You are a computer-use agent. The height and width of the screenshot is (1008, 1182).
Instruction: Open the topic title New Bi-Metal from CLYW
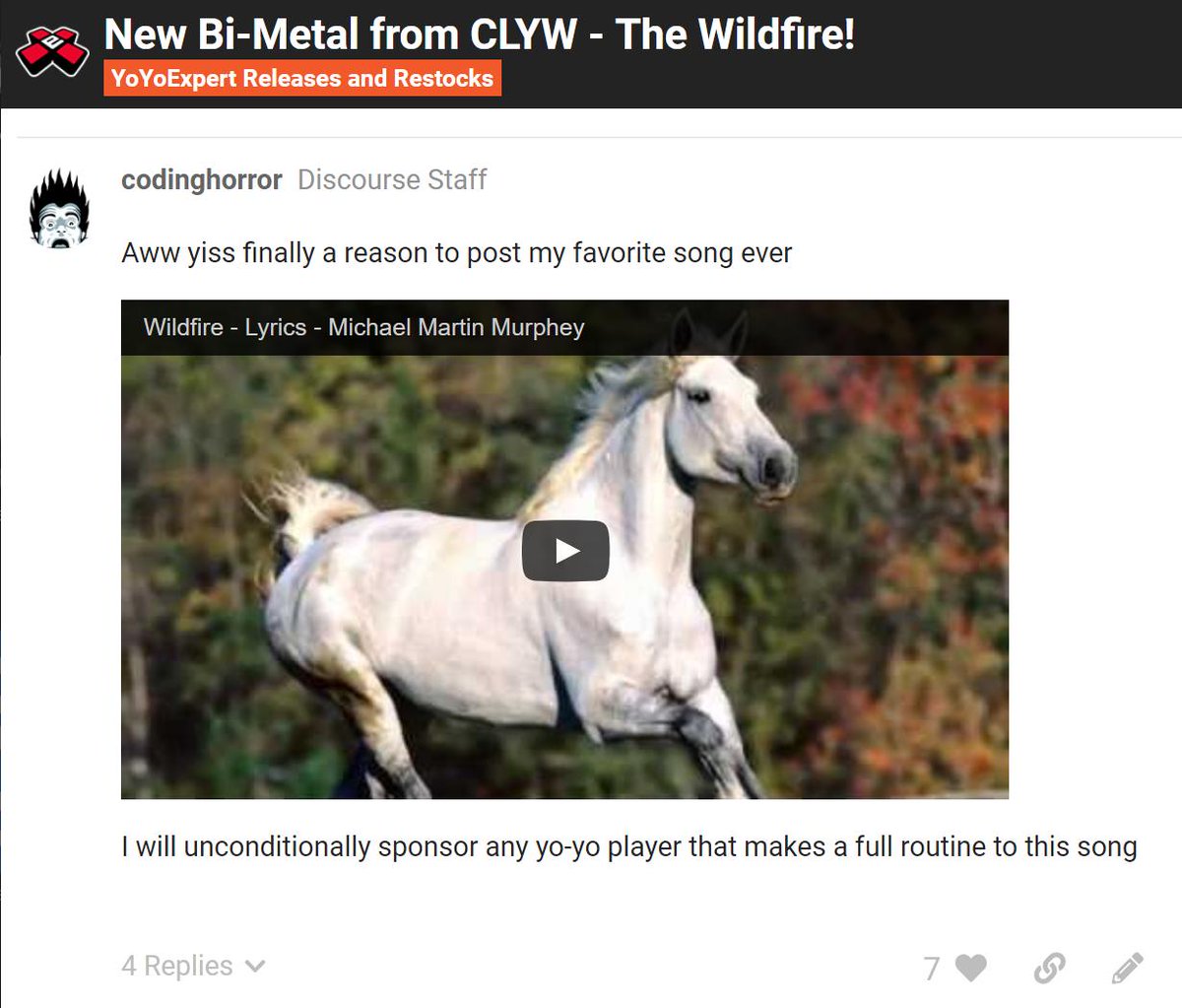tap(480, 34)
